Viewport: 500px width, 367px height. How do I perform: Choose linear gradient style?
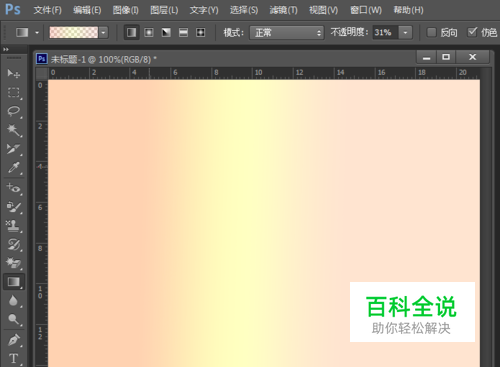[132, 32]
